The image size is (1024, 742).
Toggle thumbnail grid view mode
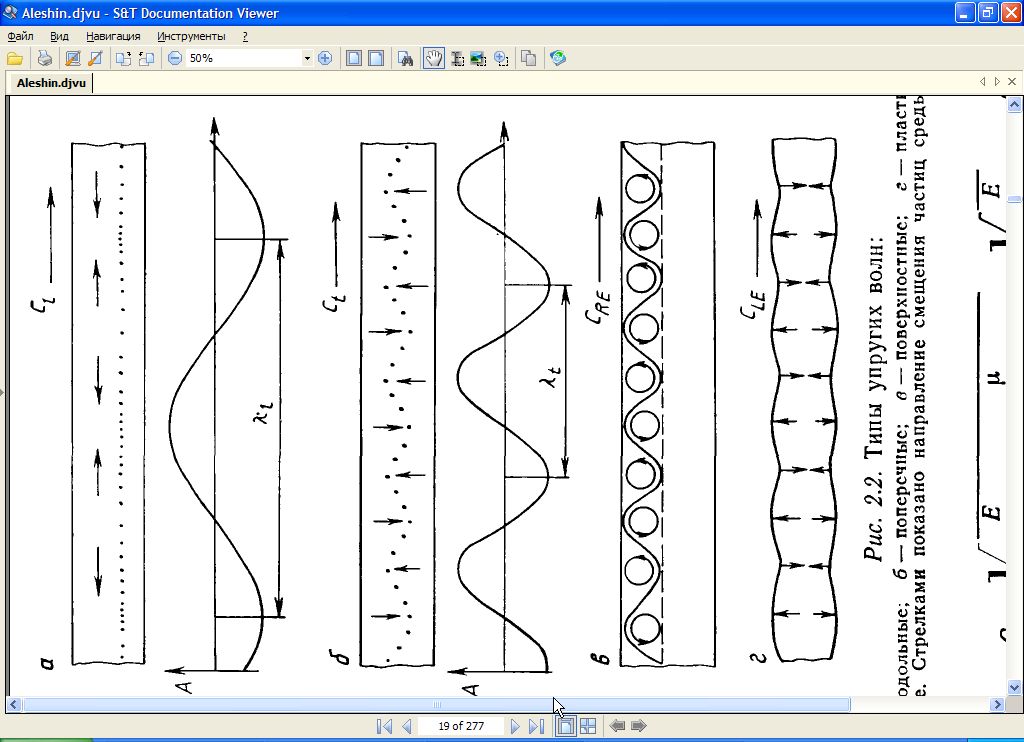pyautogui.click(x=588, y=726)
